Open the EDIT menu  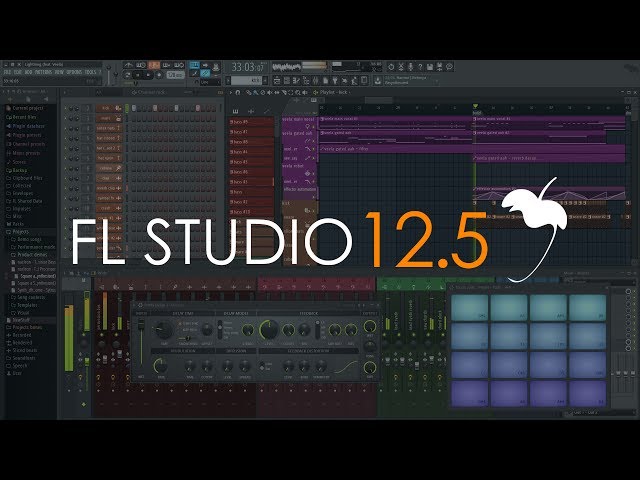pos(18,72)
